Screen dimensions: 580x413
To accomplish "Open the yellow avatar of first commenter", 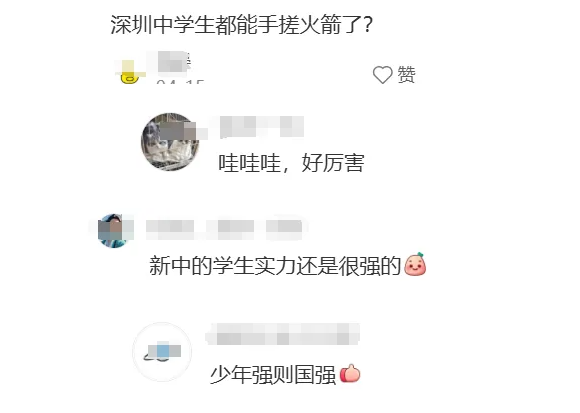I will tap(129, 71).
